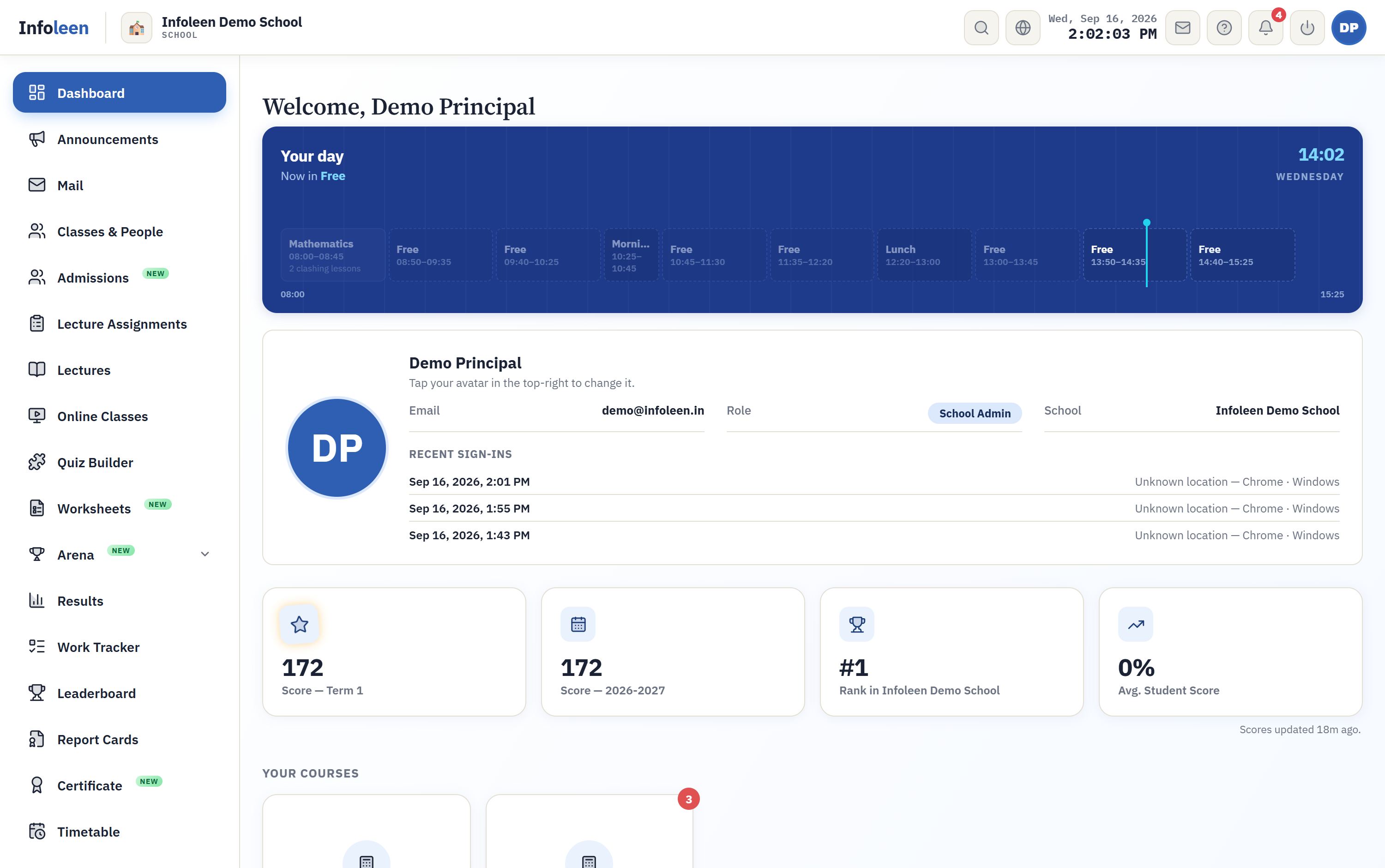
Task: Click the Morni... 10:25–10:45 slot
Action: (x=631, y=255)
